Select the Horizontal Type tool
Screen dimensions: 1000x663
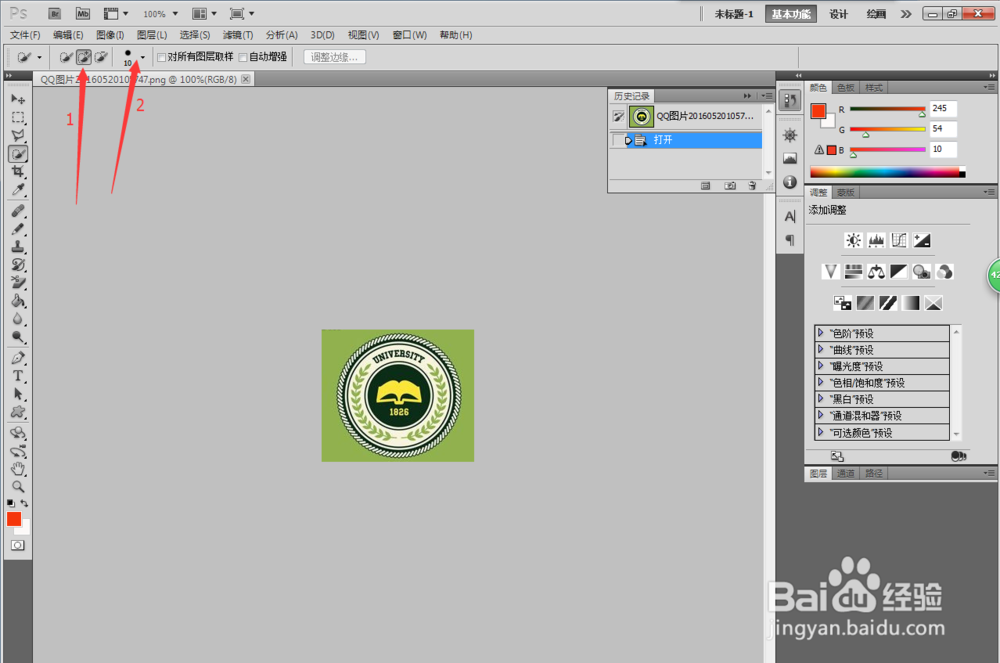[18, 376]
